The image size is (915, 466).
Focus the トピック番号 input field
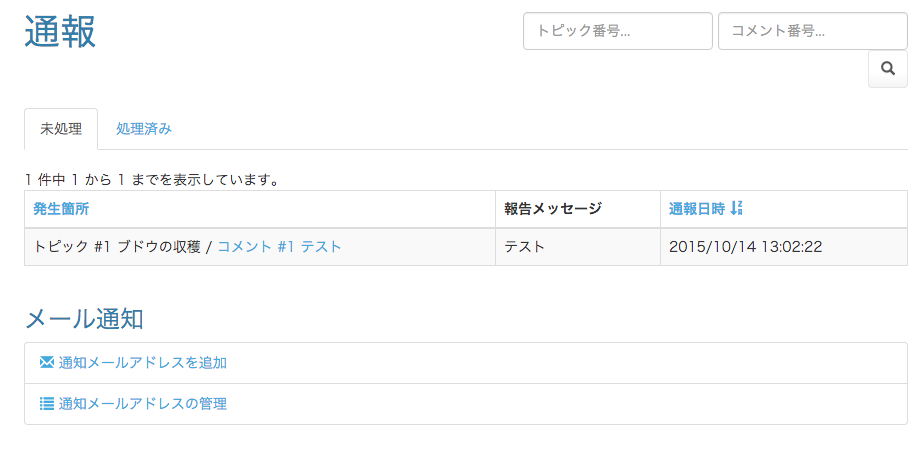(618, 31)
